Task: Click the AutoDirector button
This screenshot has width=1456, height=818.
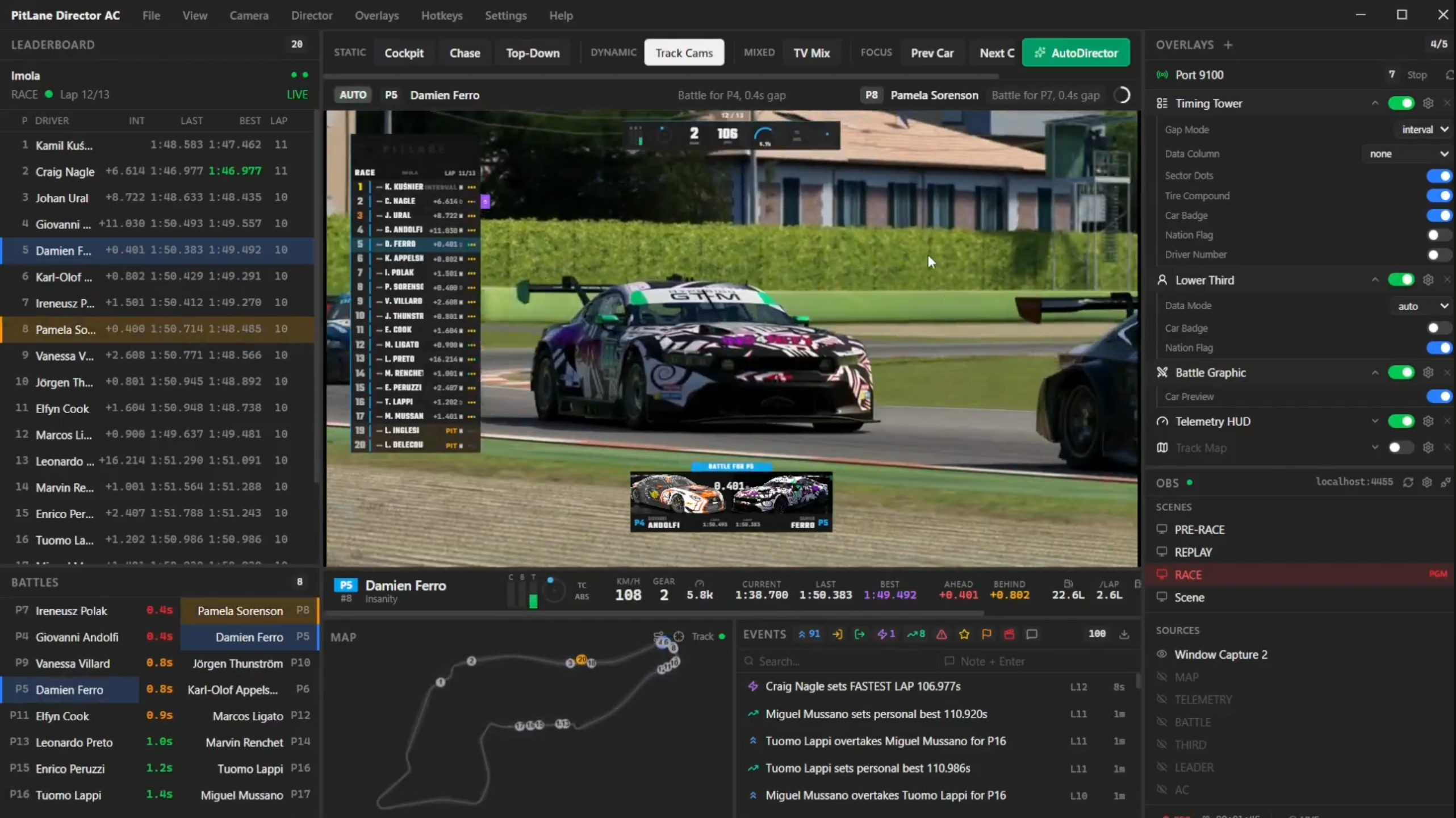Action: tap(1076, 53)
